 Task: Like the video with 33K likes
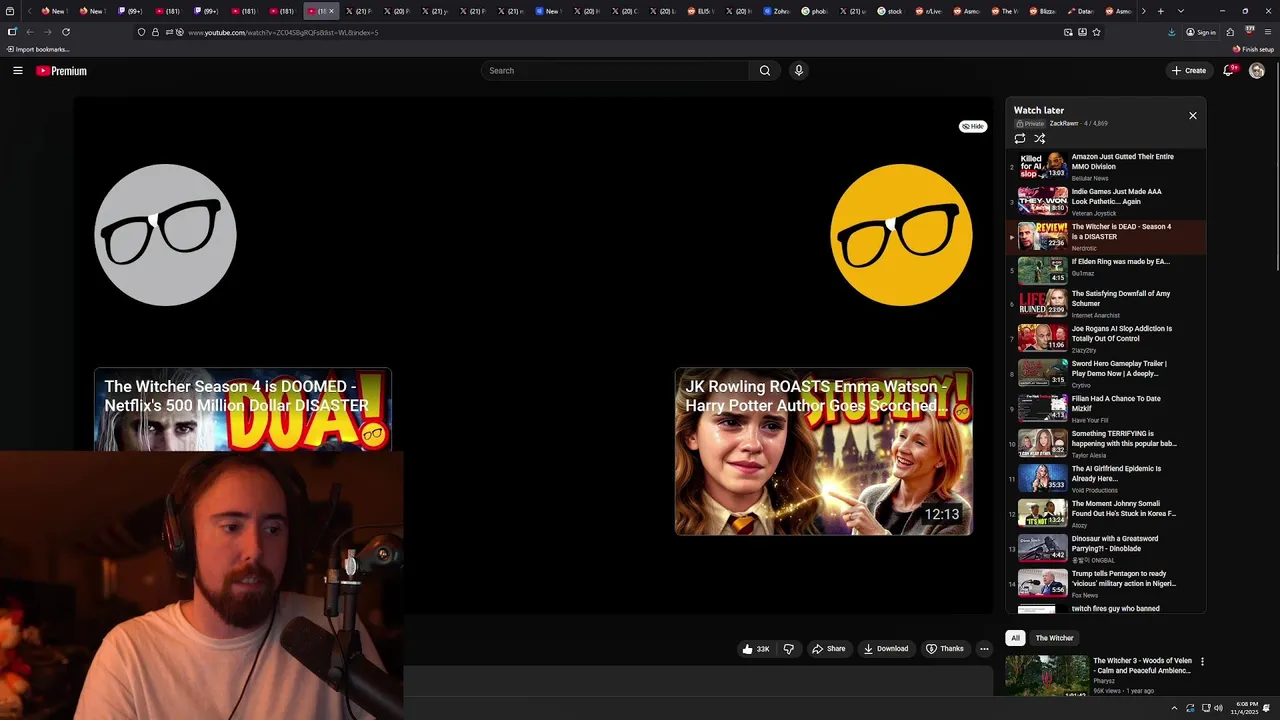756,649
